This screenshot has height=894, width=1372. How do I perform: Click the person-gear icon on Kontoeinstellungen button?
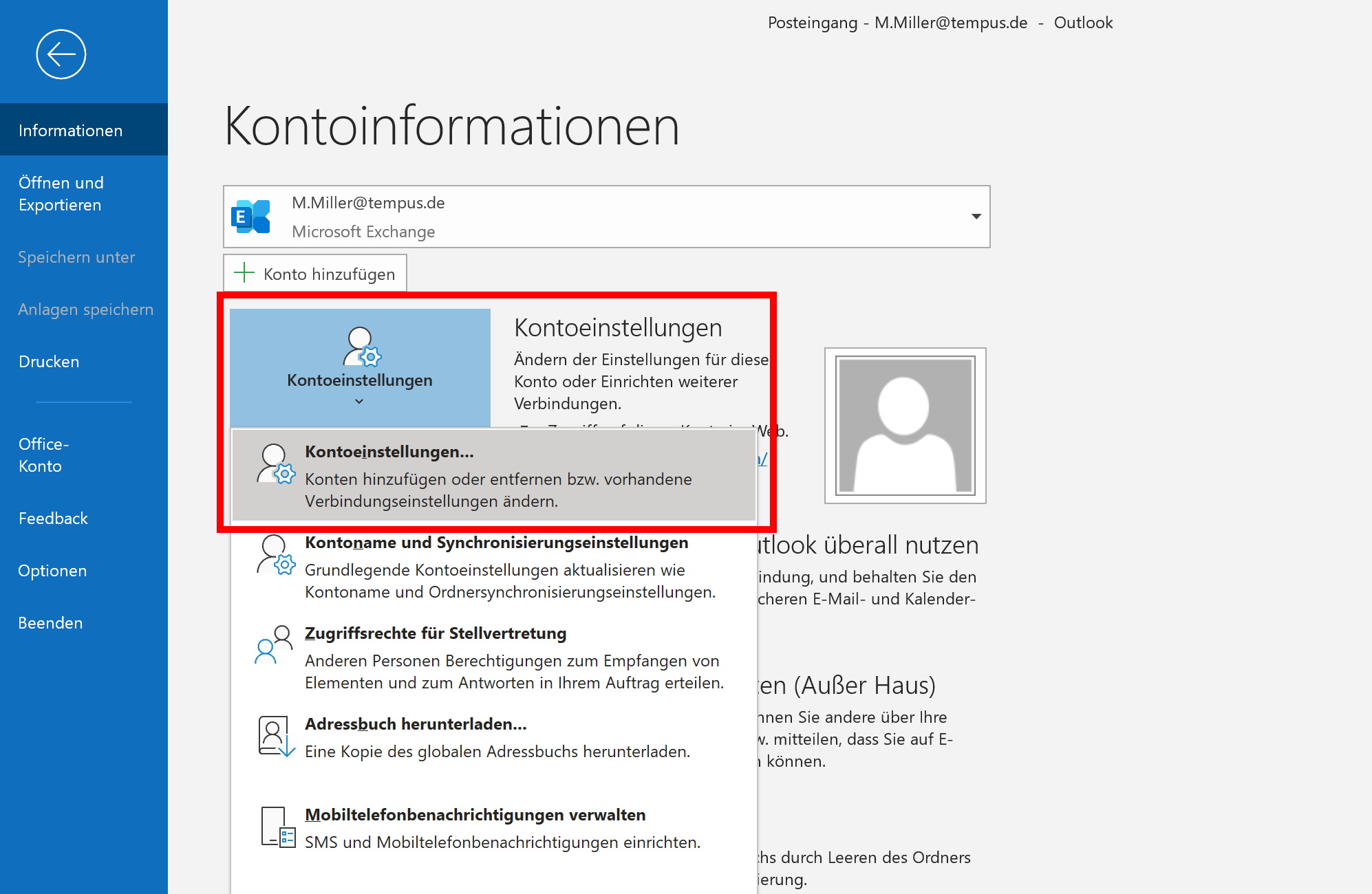[361, 347]
